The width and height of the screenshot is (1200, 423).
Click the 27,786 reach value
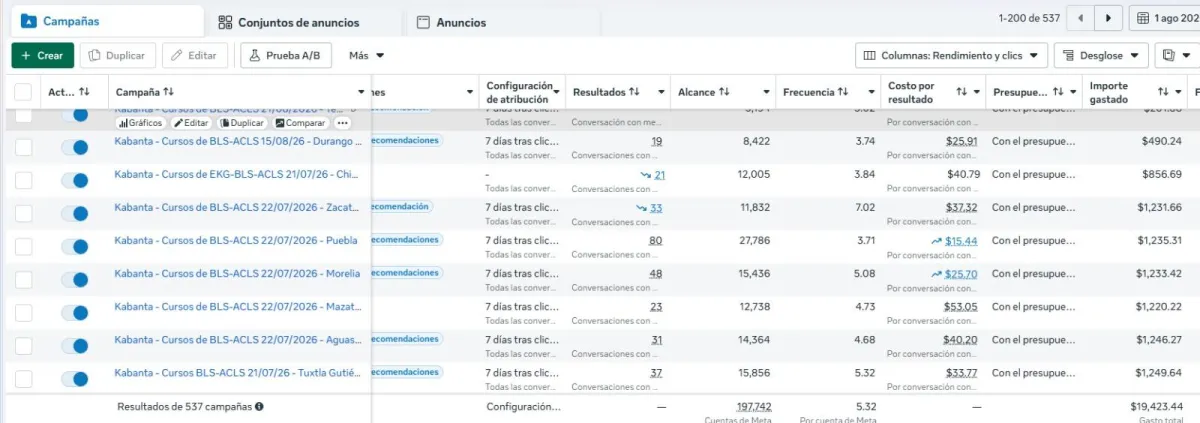tap(753, 241)
